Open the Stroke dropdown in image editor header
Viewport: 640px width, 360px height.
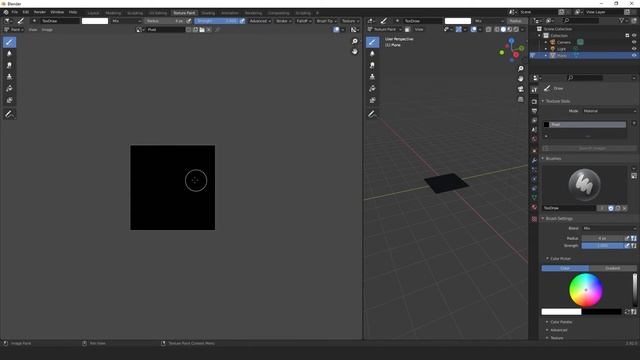coord(284,21)
